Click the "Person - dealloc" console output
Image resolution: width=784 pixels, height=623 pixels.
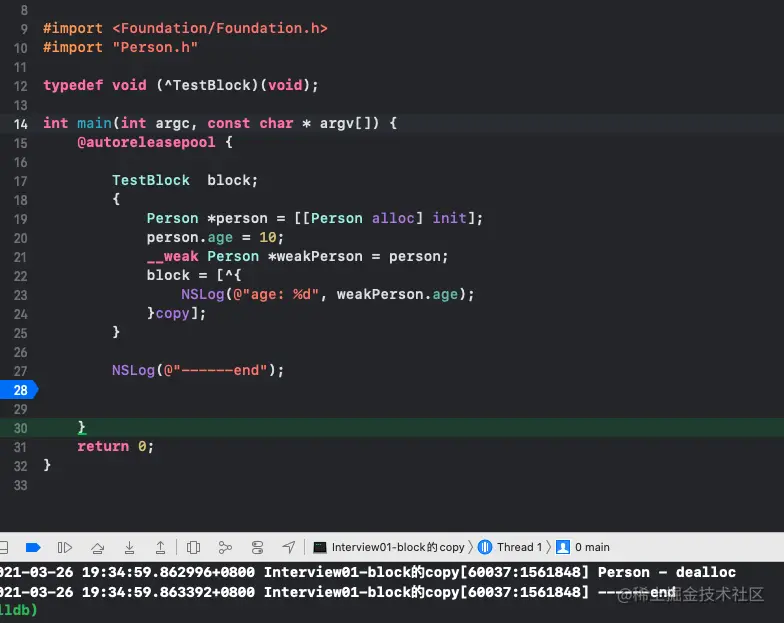(667, 572)
